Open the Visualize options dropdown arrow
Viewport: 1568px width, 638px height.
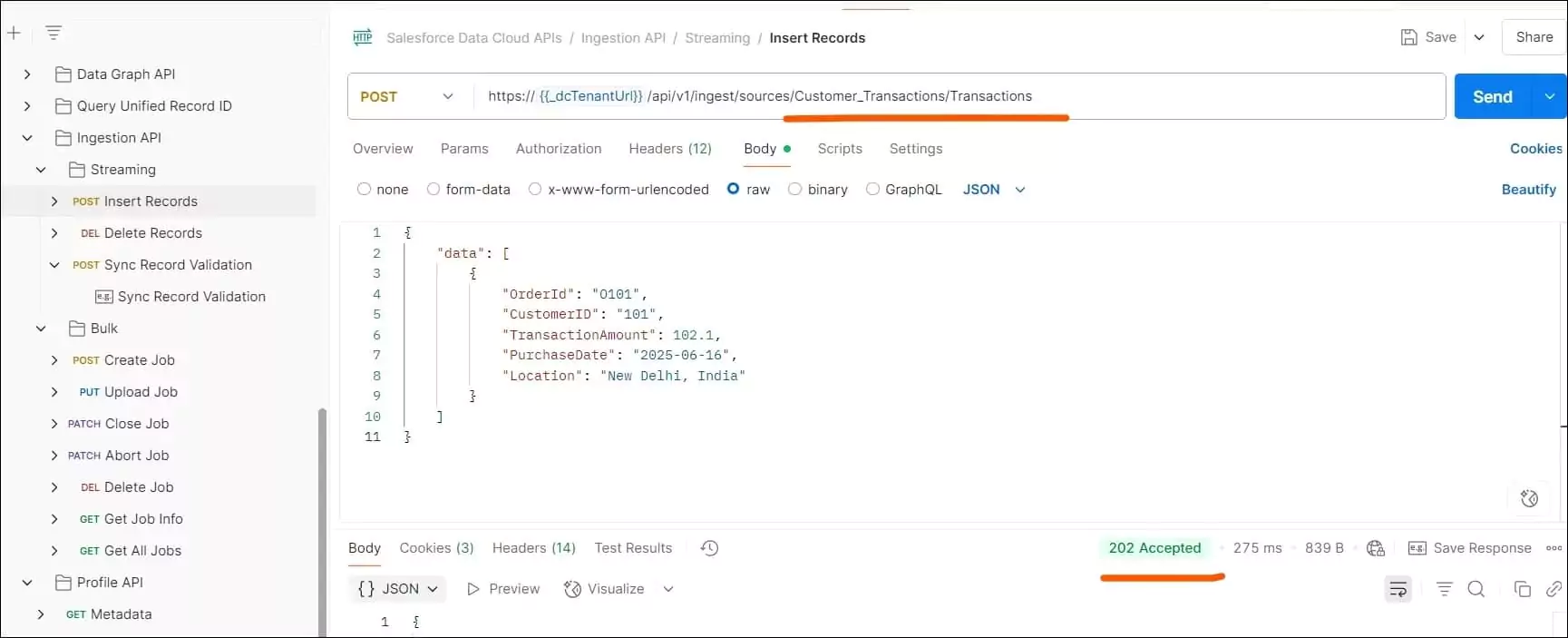(x=668, y=589)
